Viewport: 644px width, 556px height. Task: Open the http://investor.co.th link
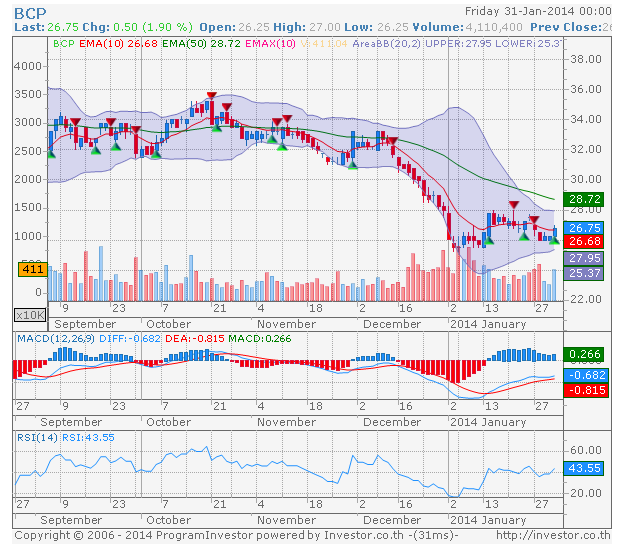click(553, 535)
